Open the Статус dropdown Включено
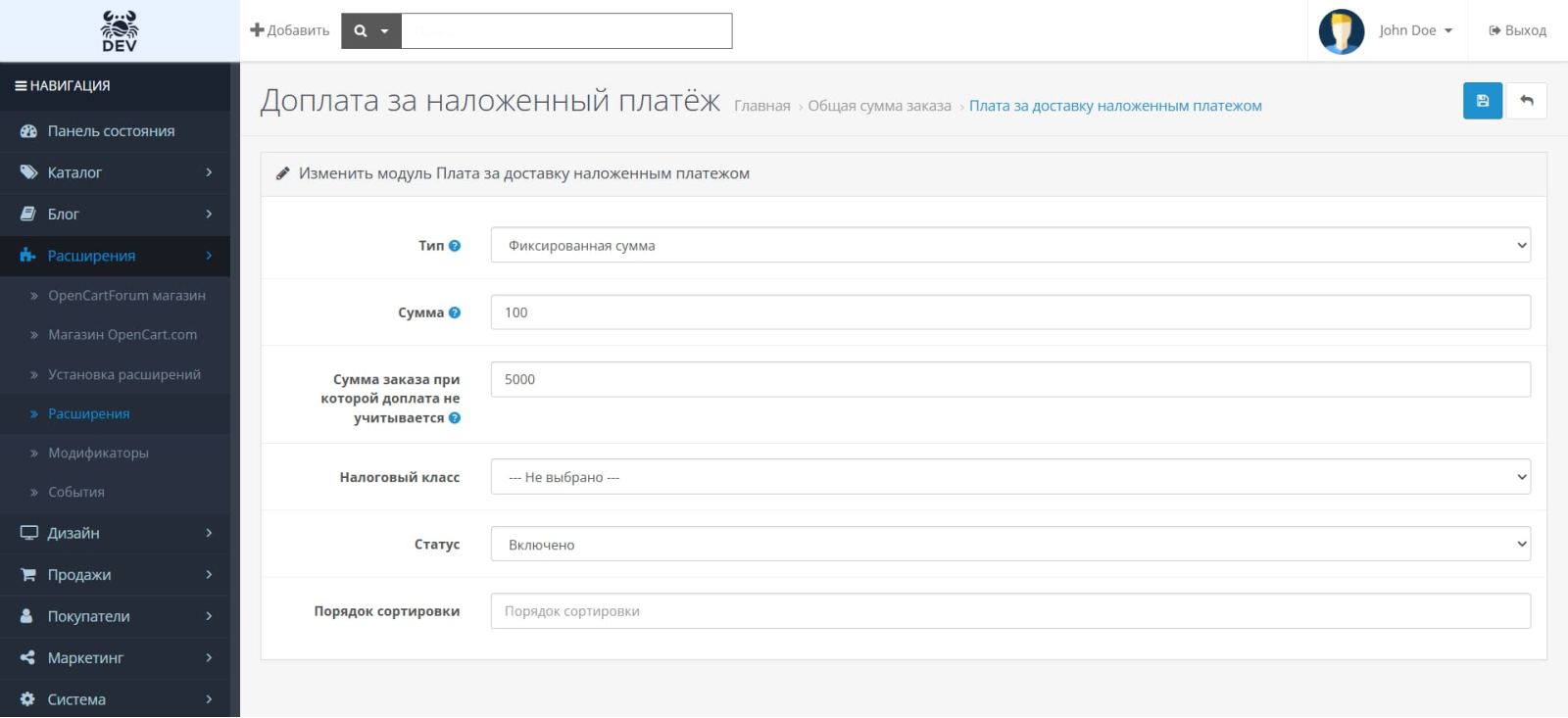This screenshot has width=1568, height=718. (1010, 544)
